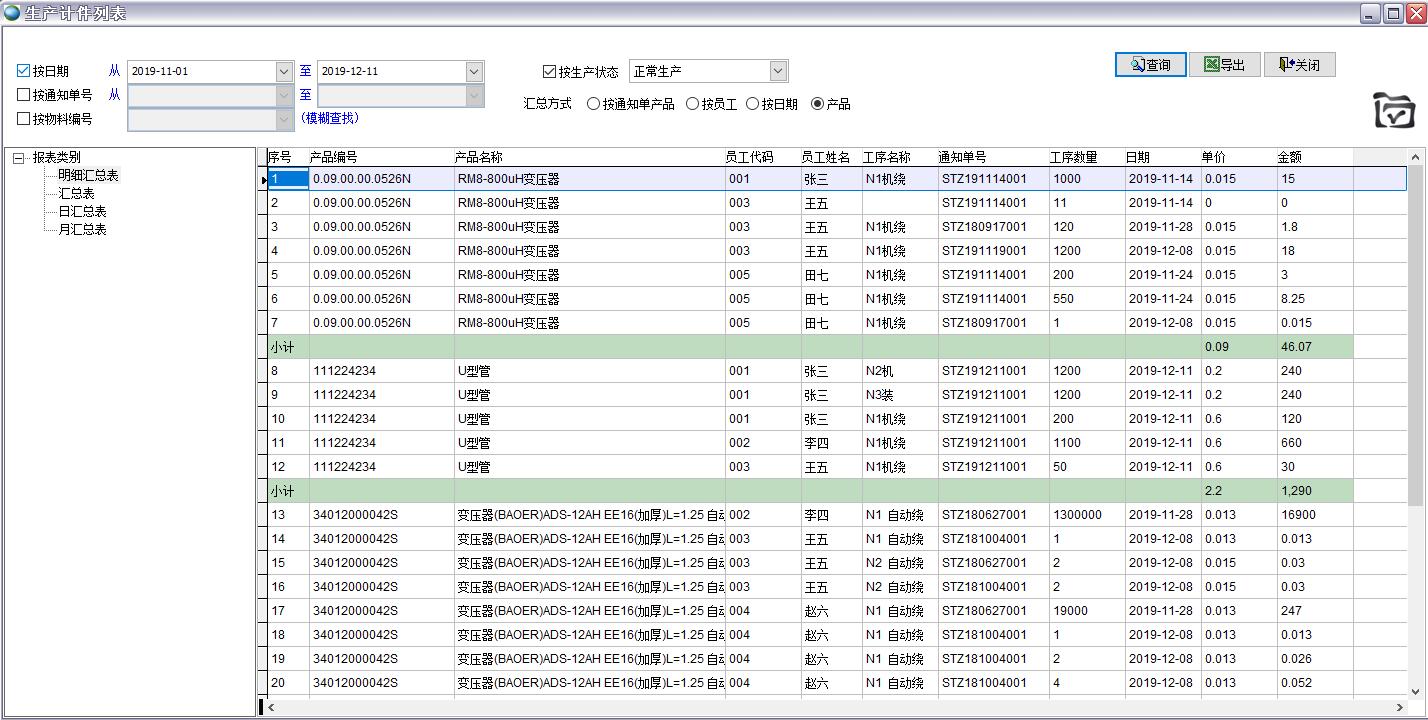
Task: Maximize the 生产计件列表 window
Action: tap(1392, 14)
